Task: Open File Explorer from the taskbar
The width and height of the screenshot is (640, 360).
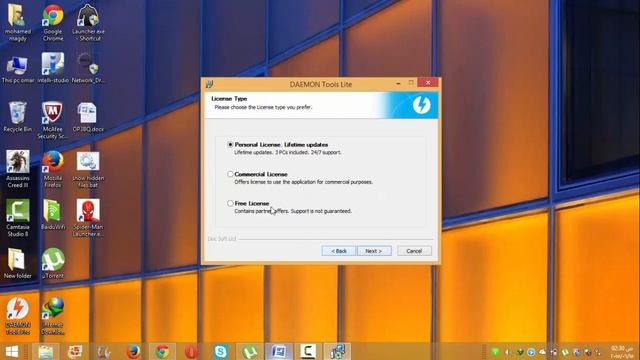Action: [46, 351]
